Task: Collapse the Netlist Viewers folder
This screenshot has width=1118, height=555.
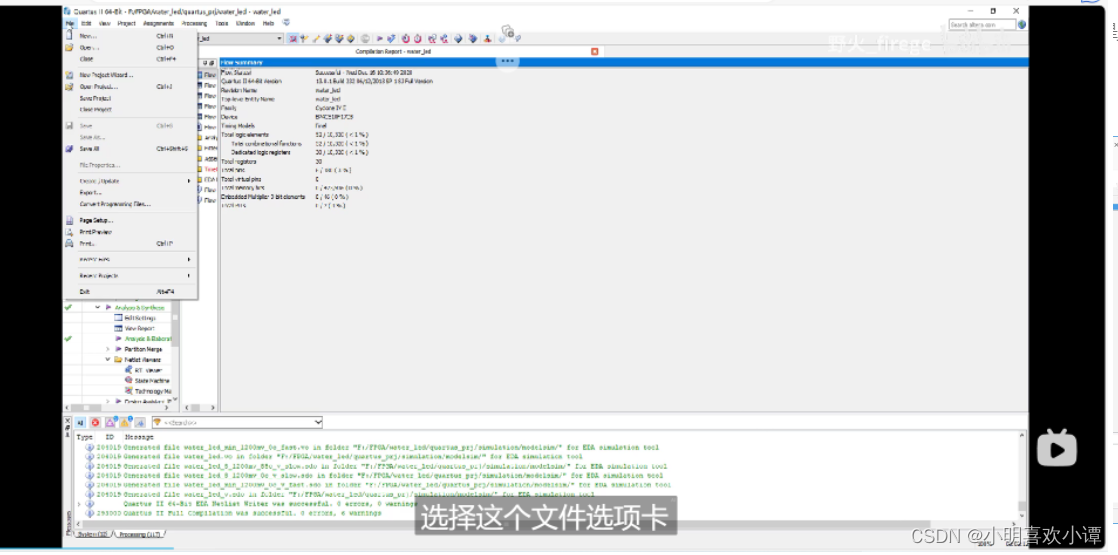Action: pos(108,360)
